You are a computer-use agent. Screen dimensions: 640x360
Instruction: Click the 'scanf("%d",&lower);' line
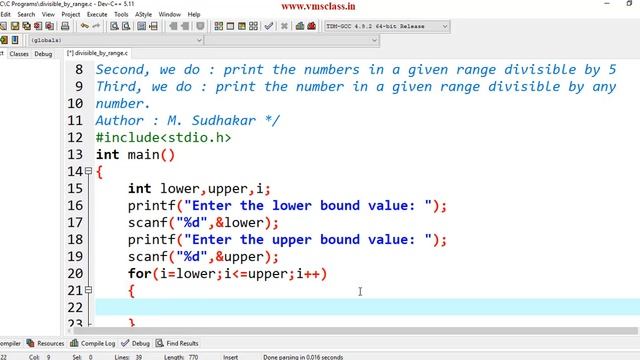tap(203, 223)
